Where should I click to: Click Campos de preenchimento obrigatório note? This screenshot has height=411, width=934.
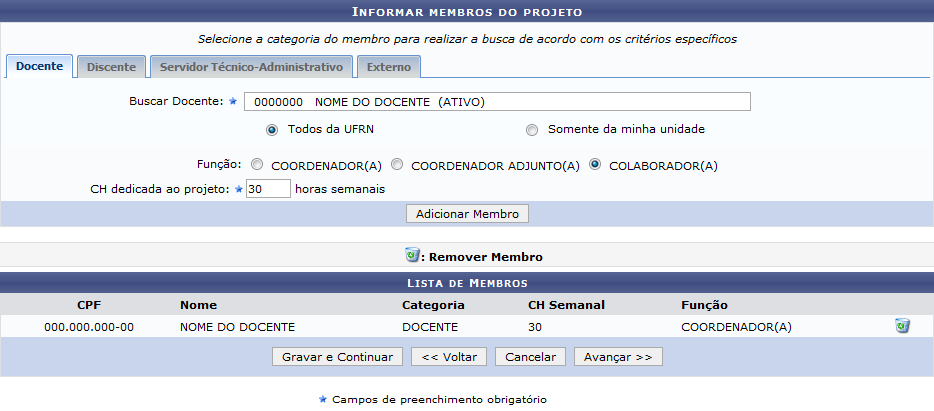click(x=439, y=399)
